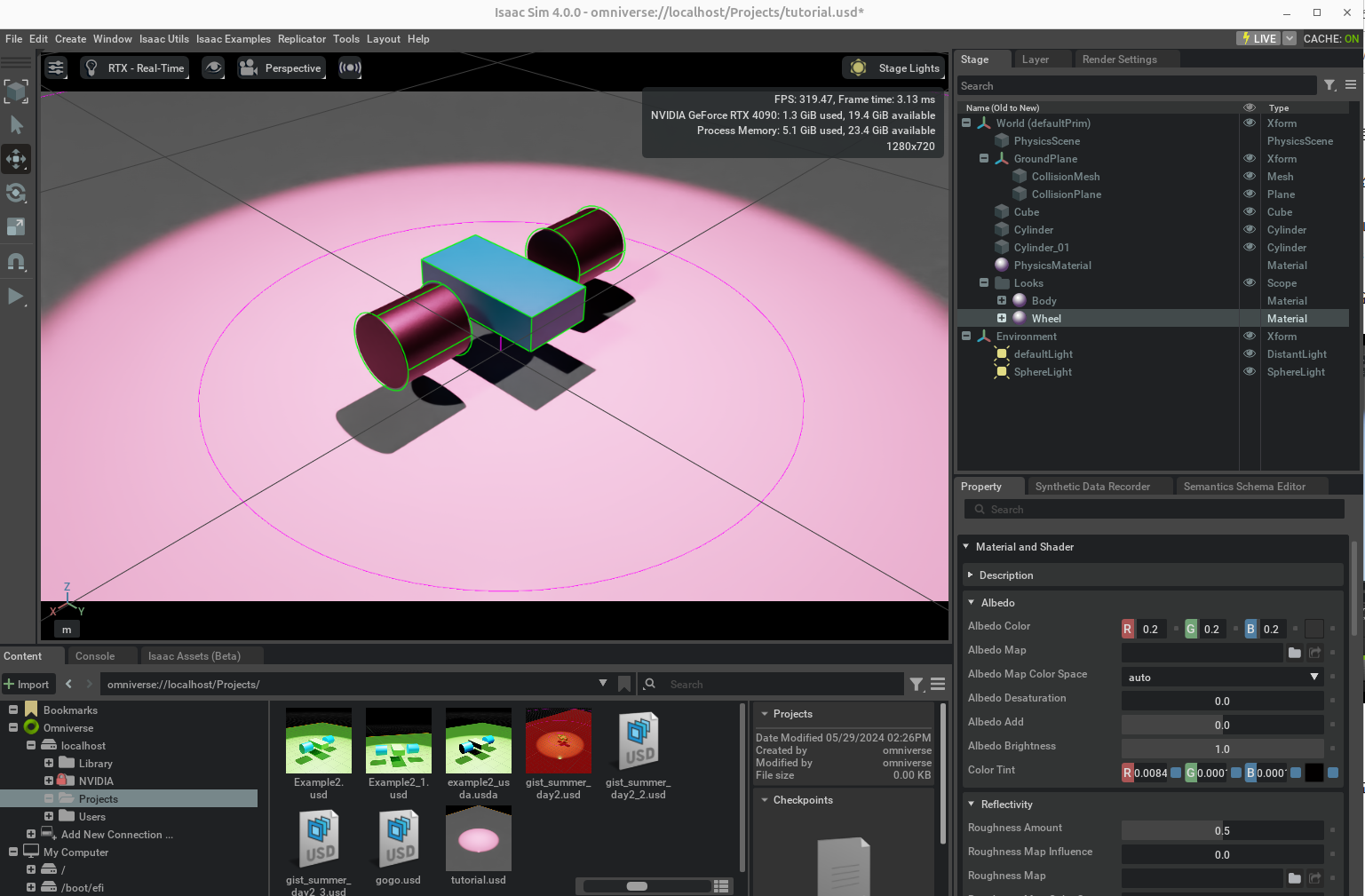Click the Color Tint black swatch

1314,773
